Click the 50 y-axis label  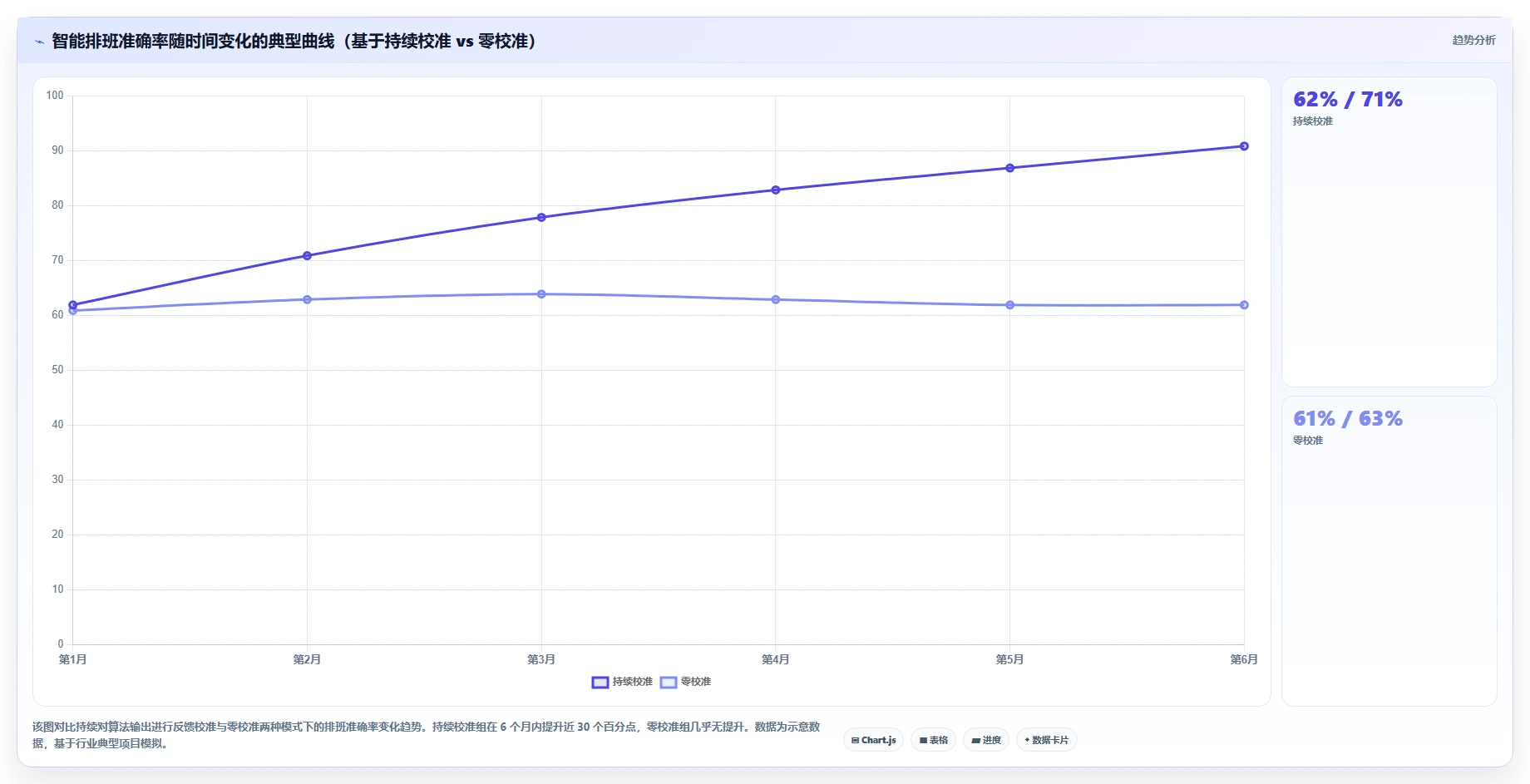(x=57, y=370)
